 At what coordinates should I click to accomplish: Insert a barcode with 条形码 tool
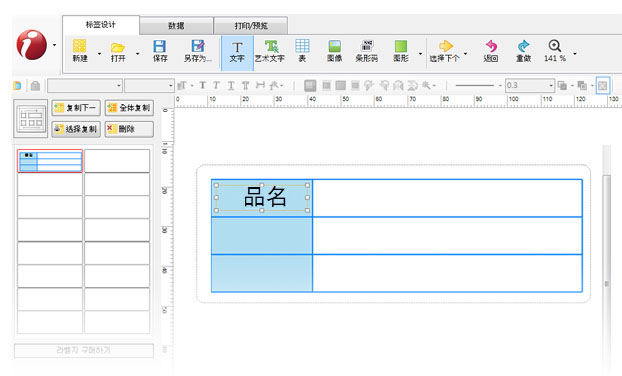367,51
